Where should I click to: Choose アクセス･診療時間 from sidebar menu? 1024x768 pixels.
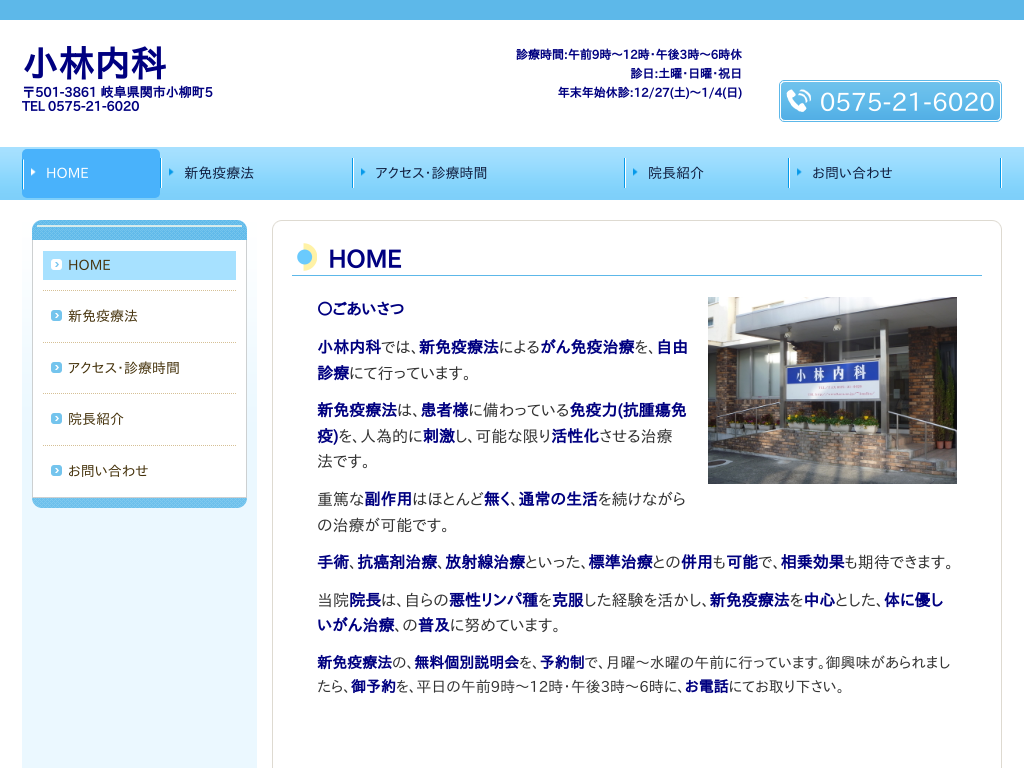click(123, 368)
